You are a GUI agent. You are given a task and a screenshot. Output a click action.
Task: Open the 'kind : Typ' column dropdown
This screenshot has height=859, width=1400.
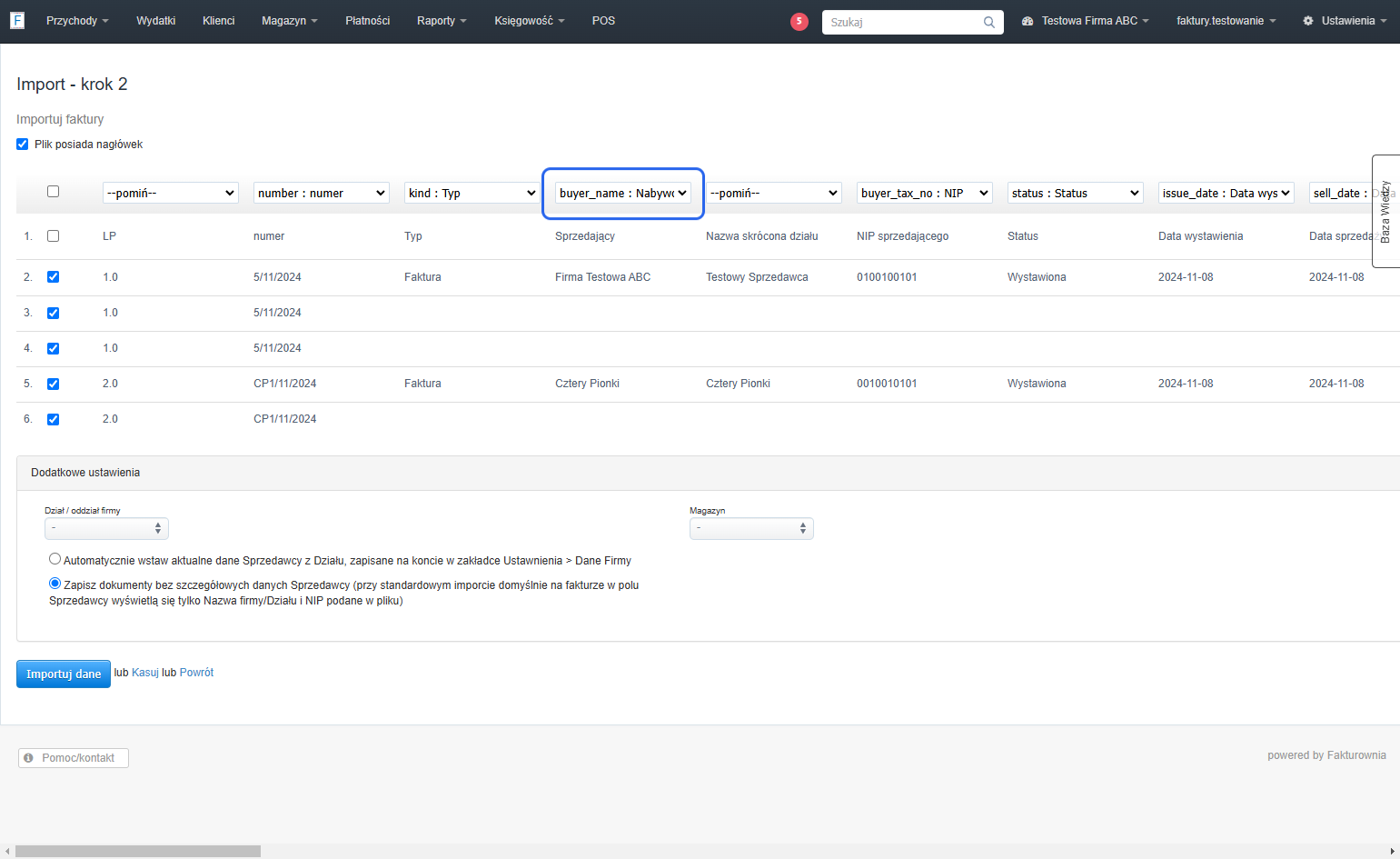point(472,193)
